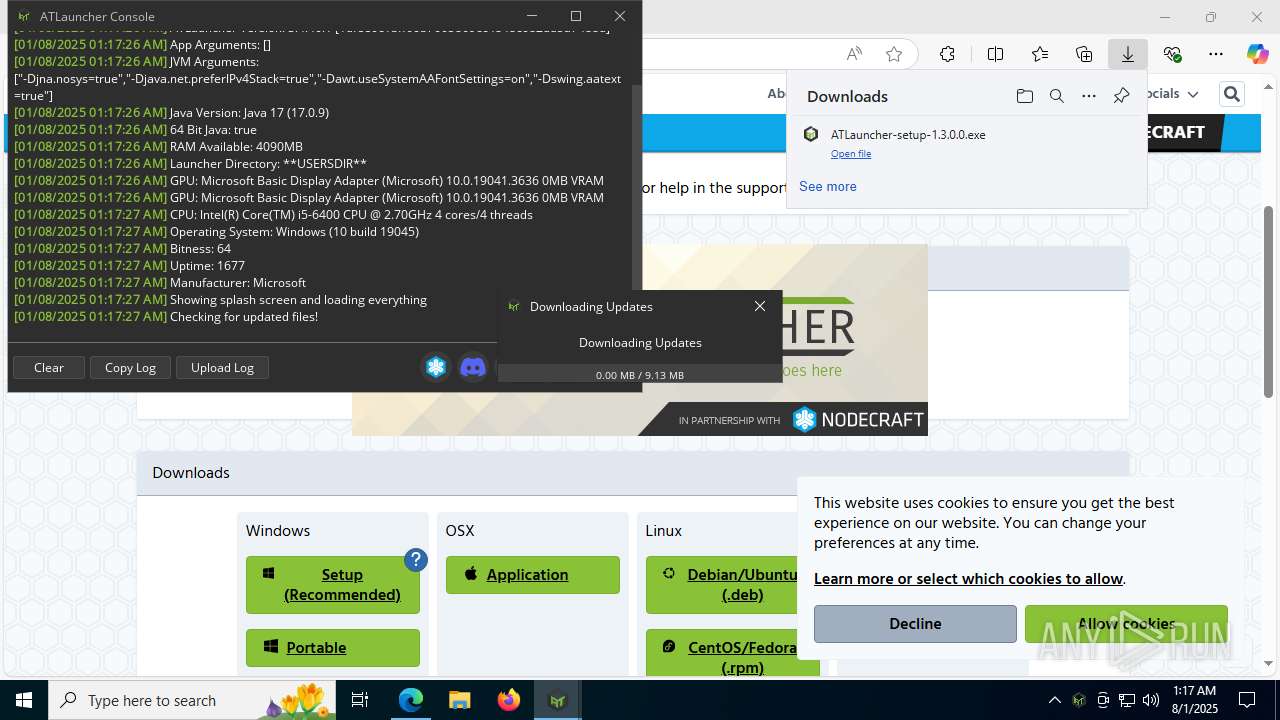Click the volume speaker tray icon
The image size is (1280, 720).
pos(1151,700)
